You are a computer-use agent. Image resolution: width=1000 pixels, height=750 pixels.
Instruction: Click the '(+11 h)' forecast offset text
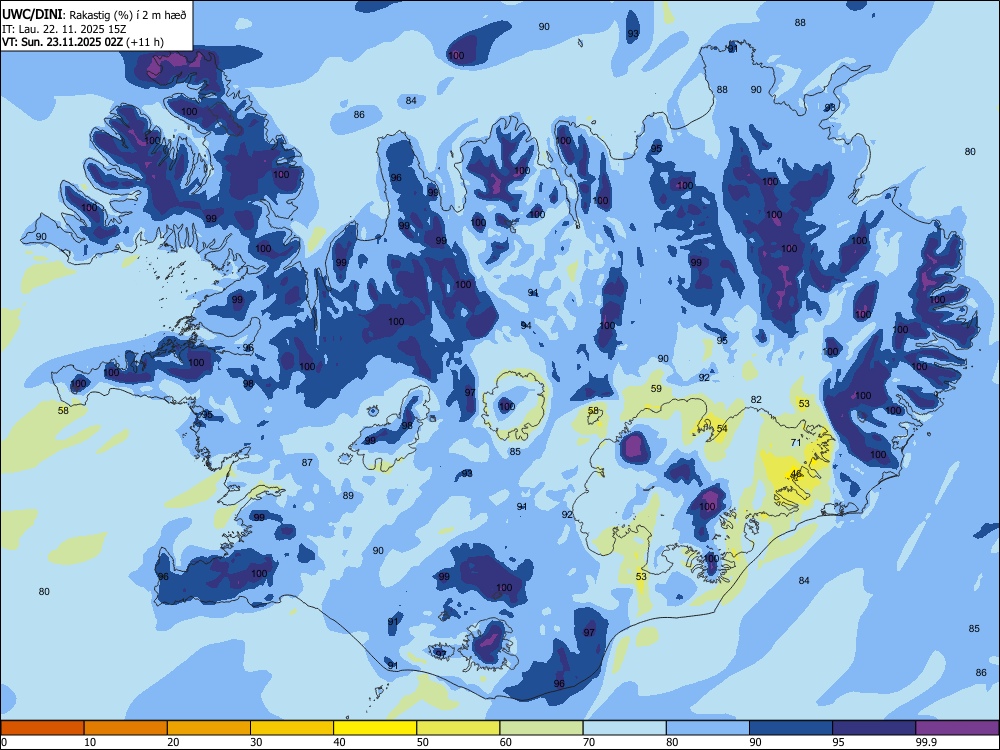[145, 42]
